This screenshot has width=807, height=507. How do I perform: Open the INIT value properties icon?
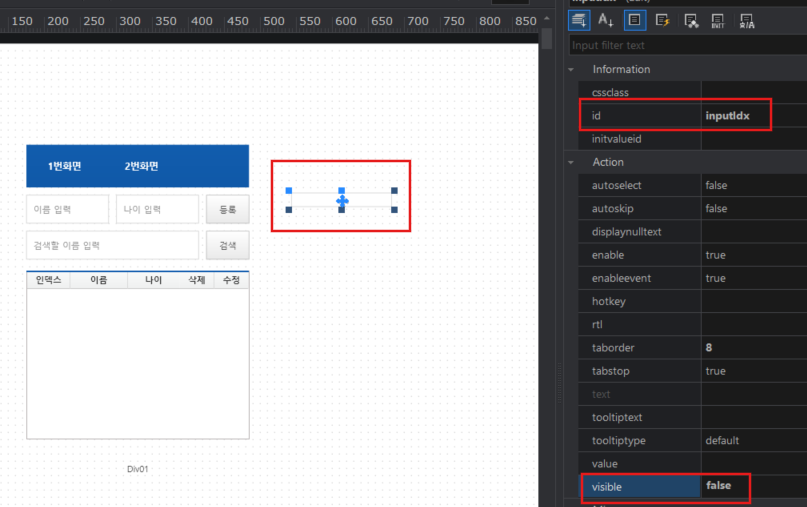point(718,21)
